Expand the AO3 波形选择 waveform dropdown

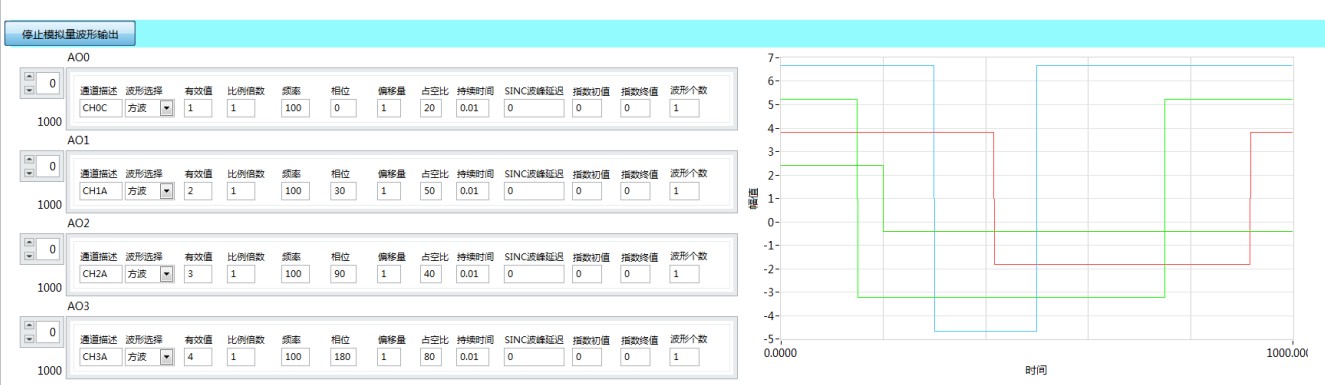[x=166, y=357]
